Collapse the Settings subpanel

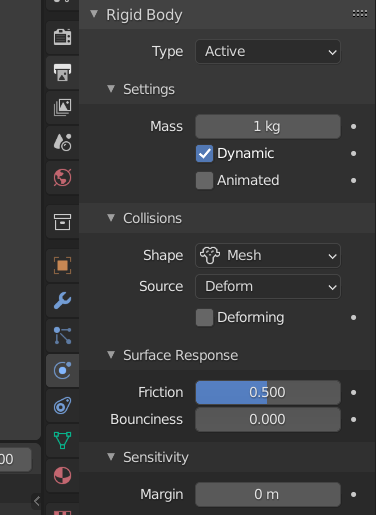pyautogui.click(x=111, y=89)
